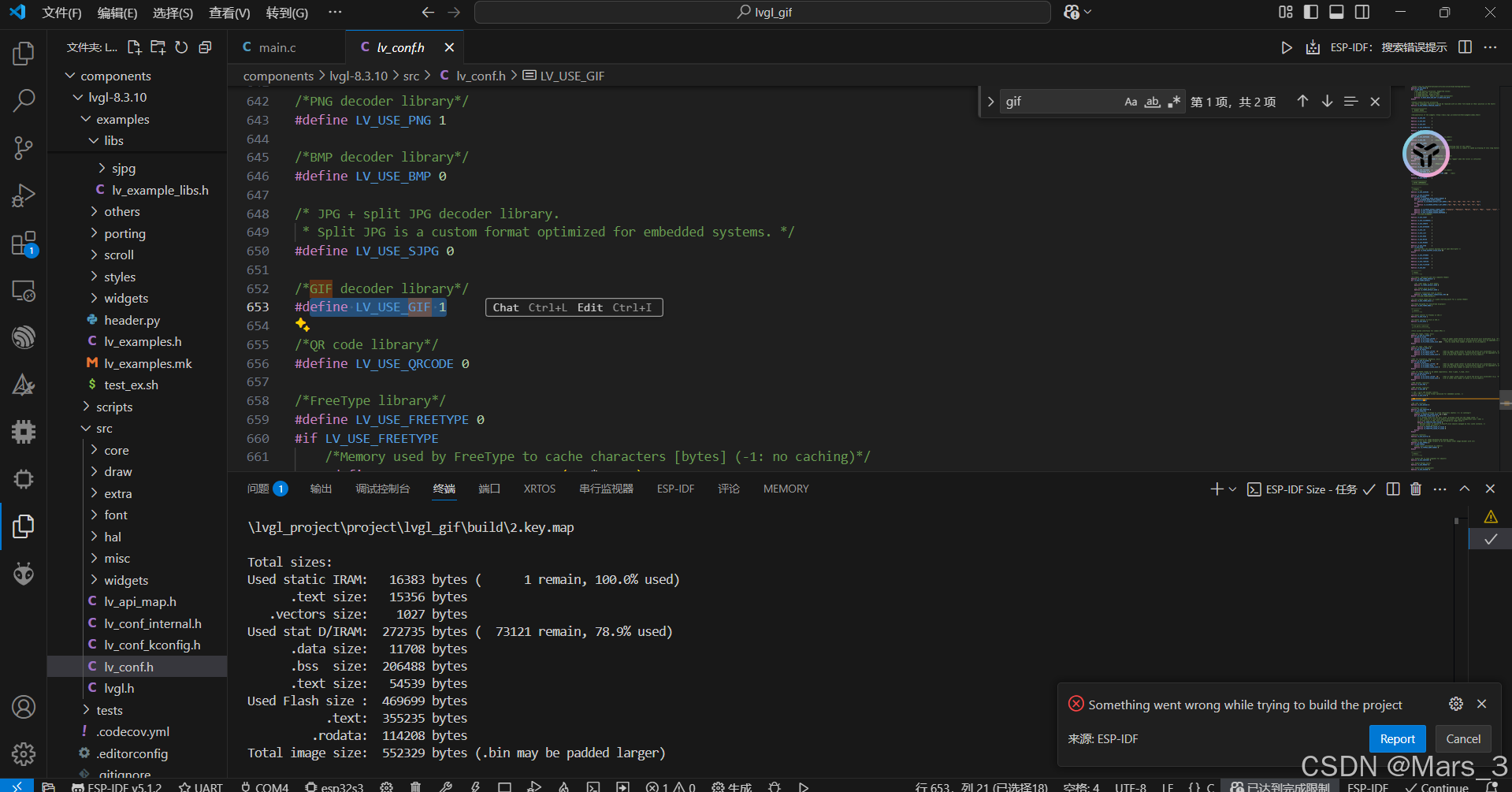Toggle secondary side bar layout button
The width and height of the screenshot is (1512, 792).
coord(1362,12)
